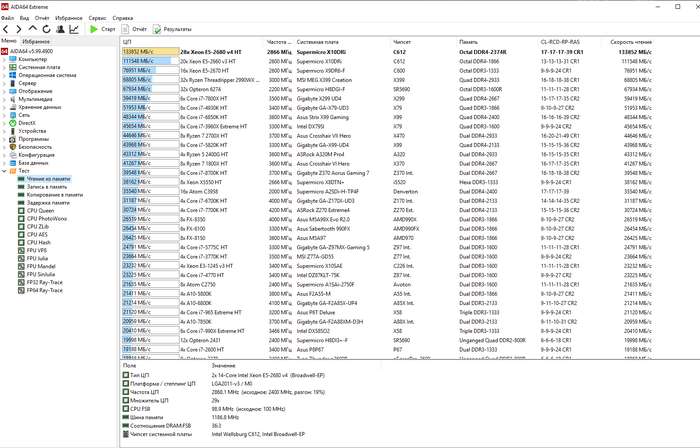Click the Отчёт document icon in toolbar
This screenshot has height=448, width=700.
click(125, 29)
